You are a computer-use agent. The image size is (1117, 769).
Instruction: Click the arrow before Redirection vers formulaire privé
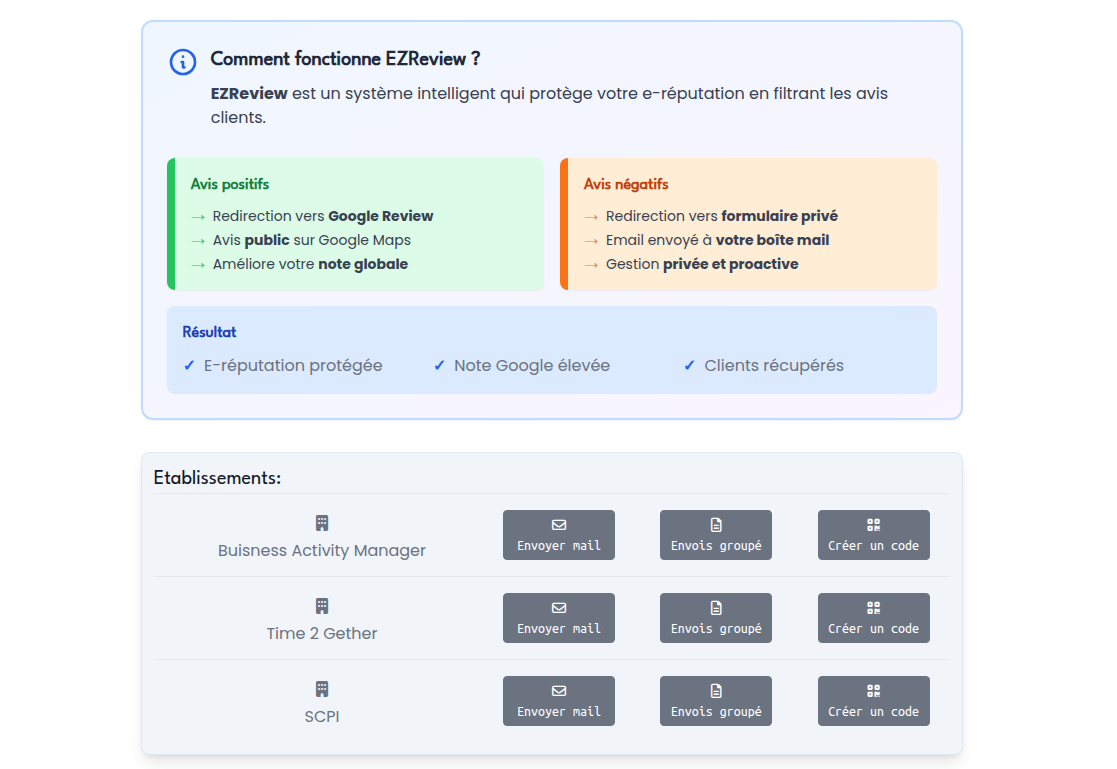589,216
